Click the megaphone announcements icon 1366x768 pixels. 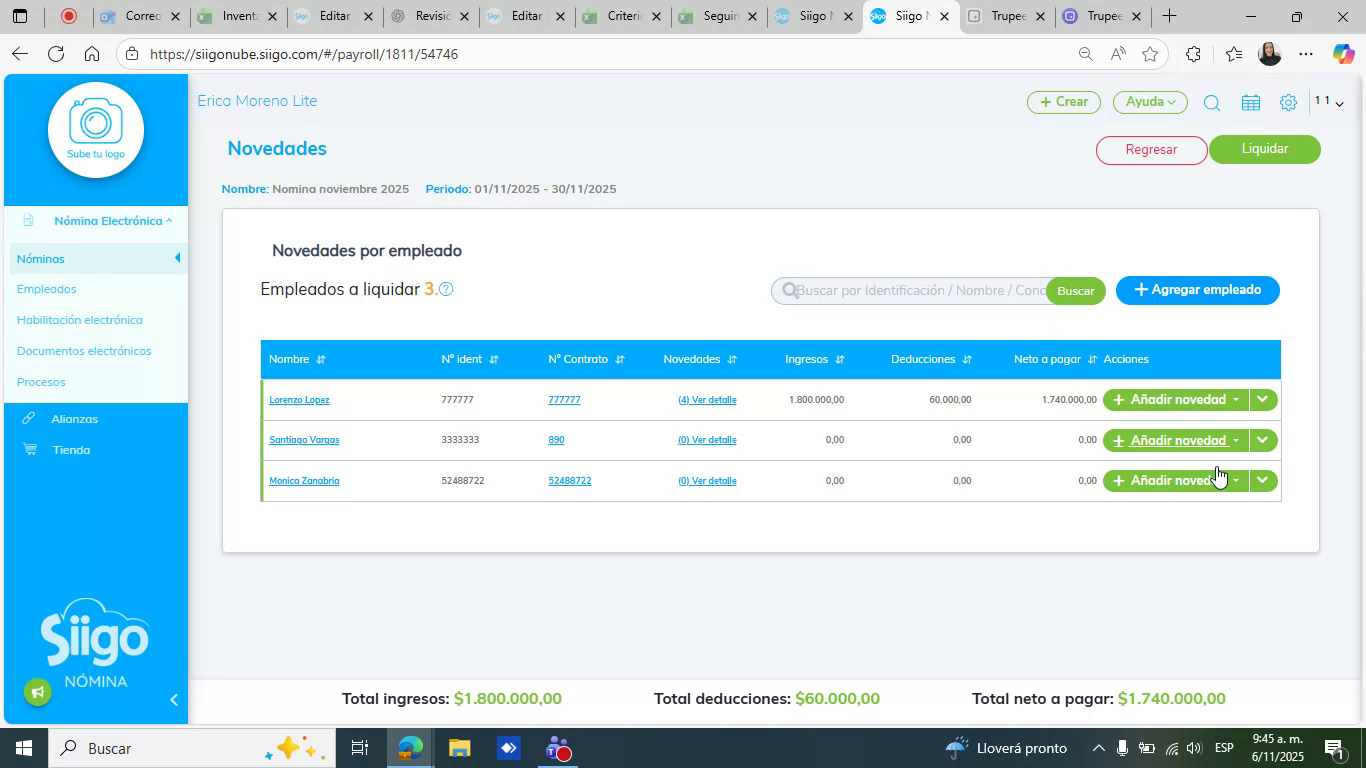tap(38, 692)
